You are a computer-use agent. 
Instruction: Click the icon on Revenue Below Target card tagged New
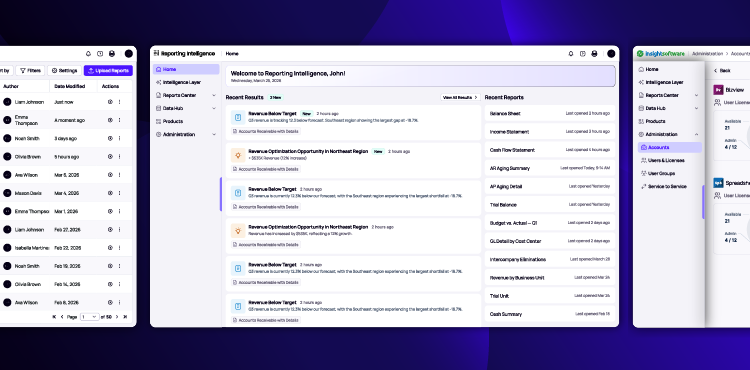click(x=238, y=117)
